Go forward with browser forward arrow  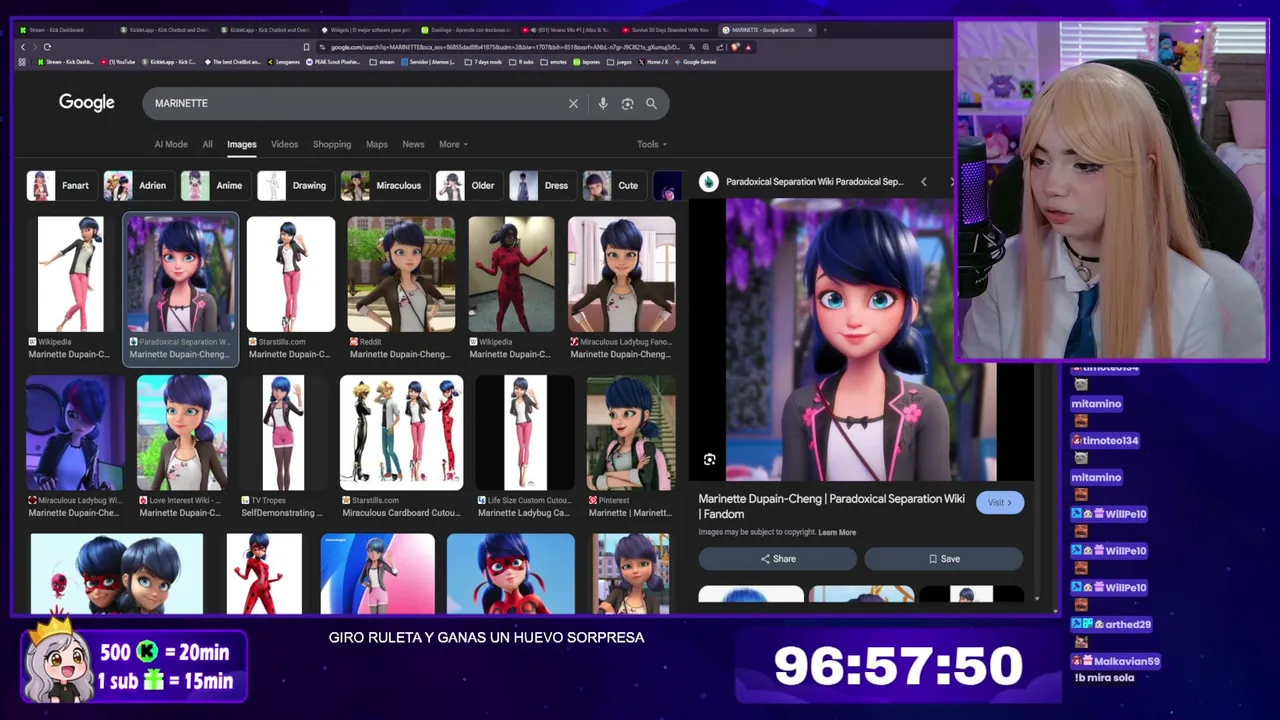click(x=35, y=47)
